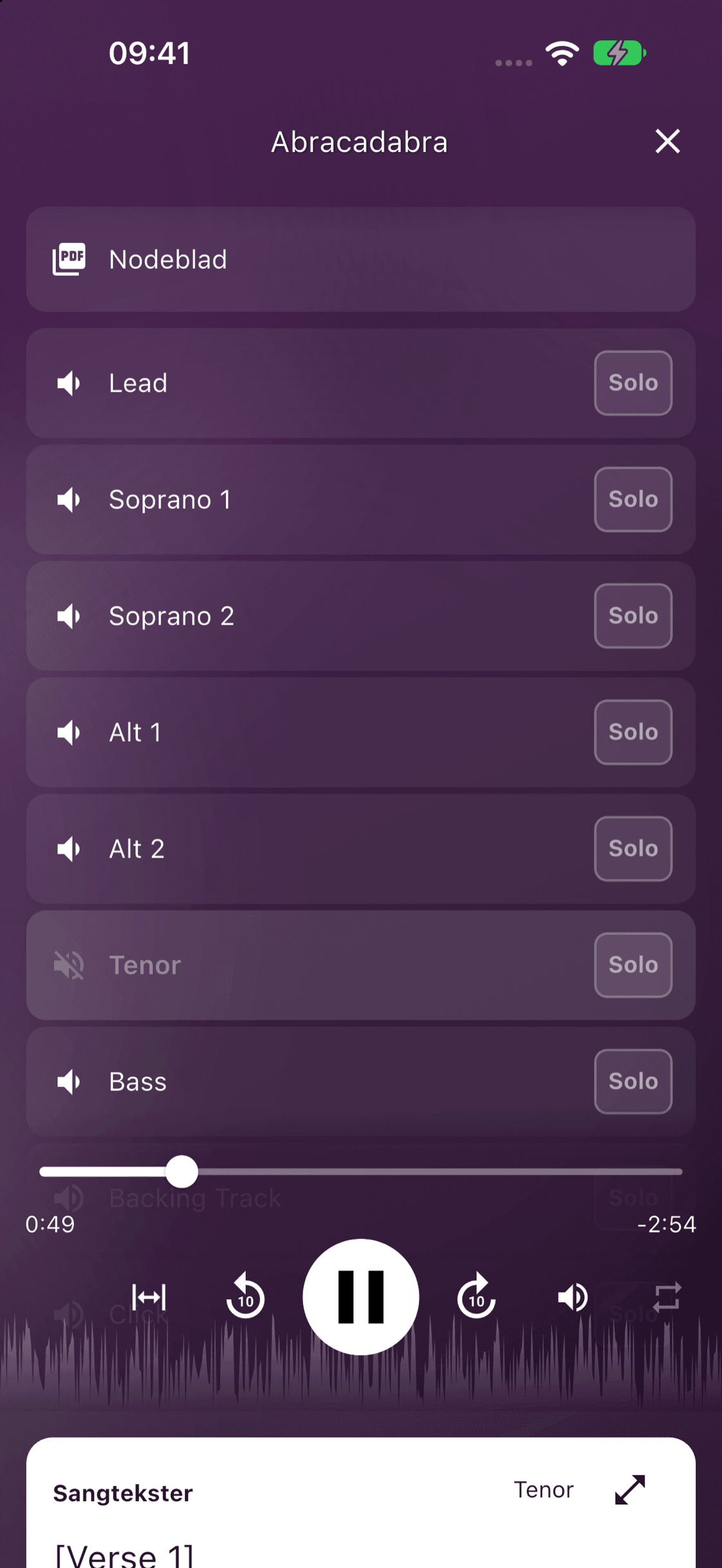Pause the playback
This screenshot has height=1568, width=722.
click(361, 1297)
